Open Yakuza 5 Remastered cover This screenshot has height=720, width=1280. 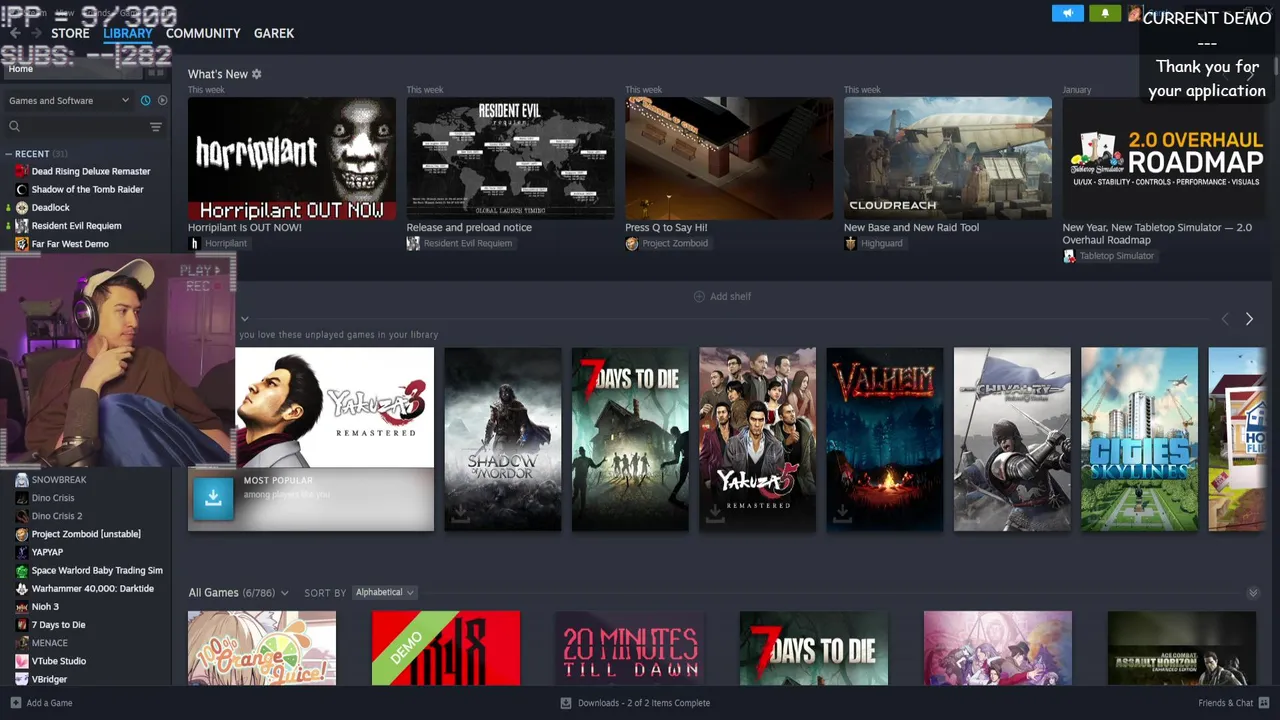point(757,439)
